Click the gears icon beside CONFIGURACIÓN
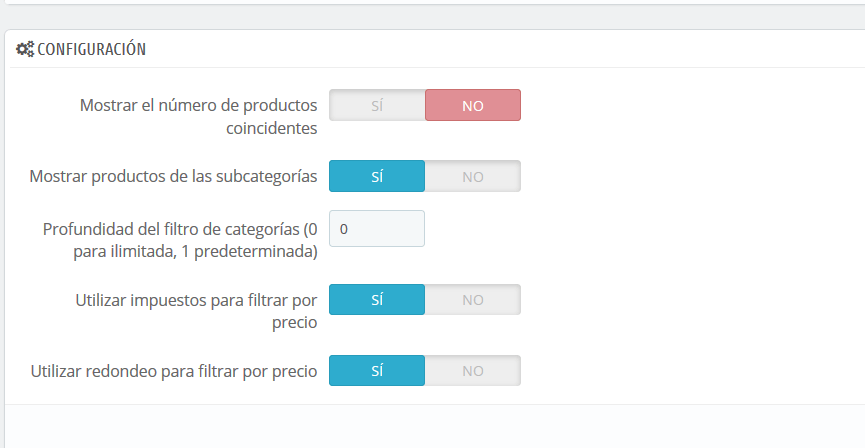The width and height of the screenshot is (865, 448). pos(25,49)
